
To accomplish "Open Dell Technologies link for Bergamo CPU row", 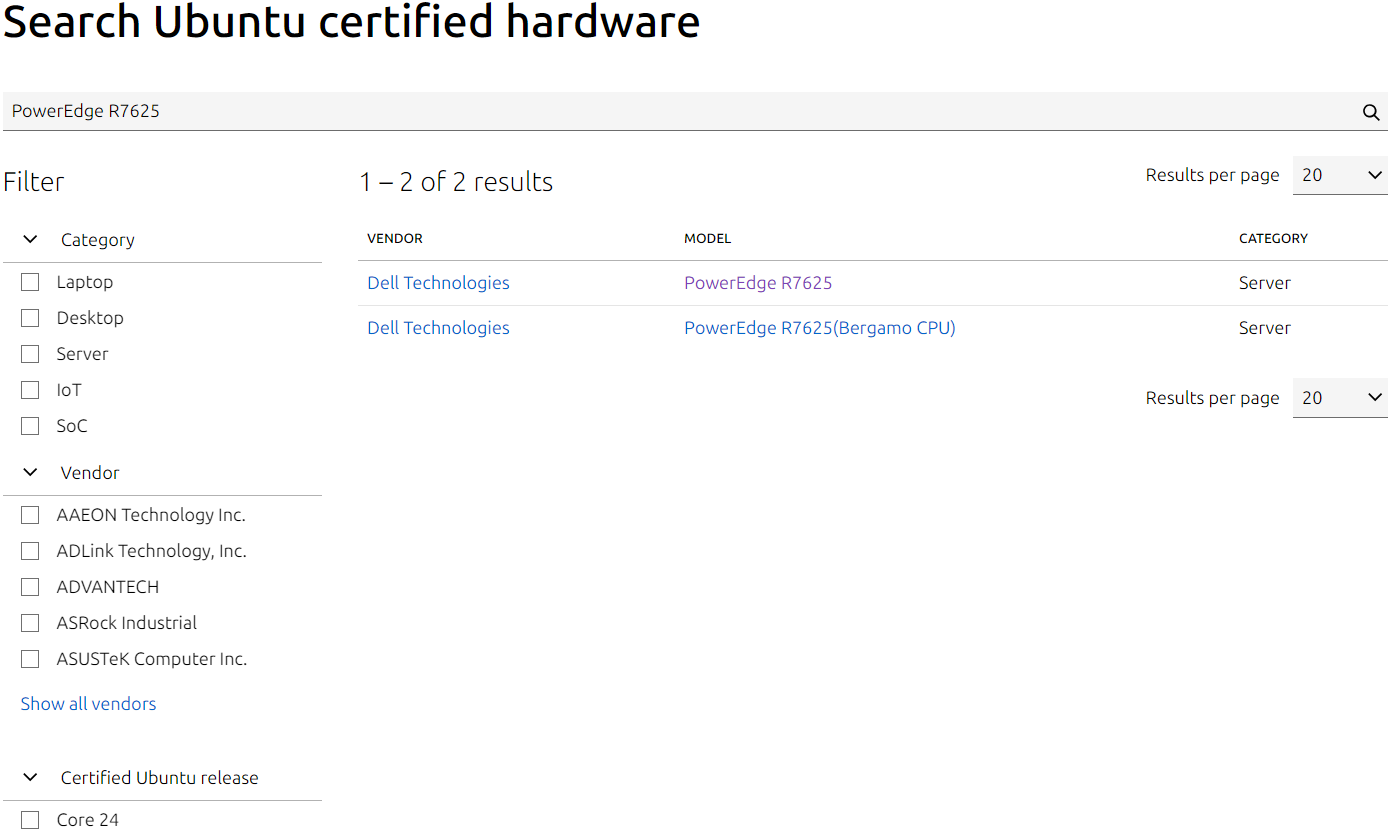I will coord(438,328).
